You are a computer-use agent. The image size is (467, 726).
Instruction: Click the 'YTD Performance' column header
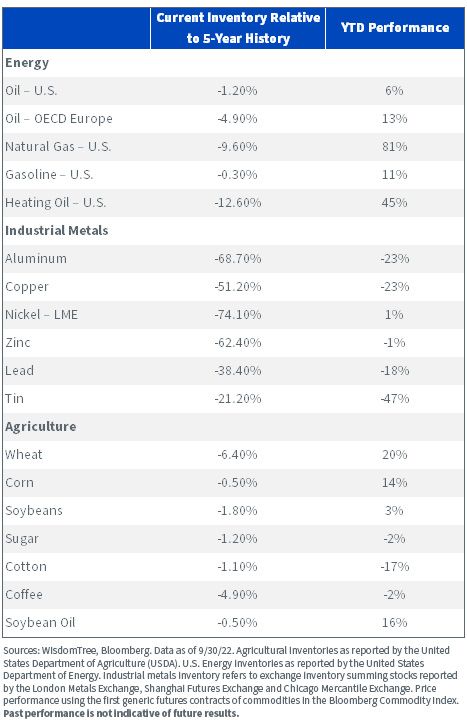pyautogui.click(x=395, y=28)
